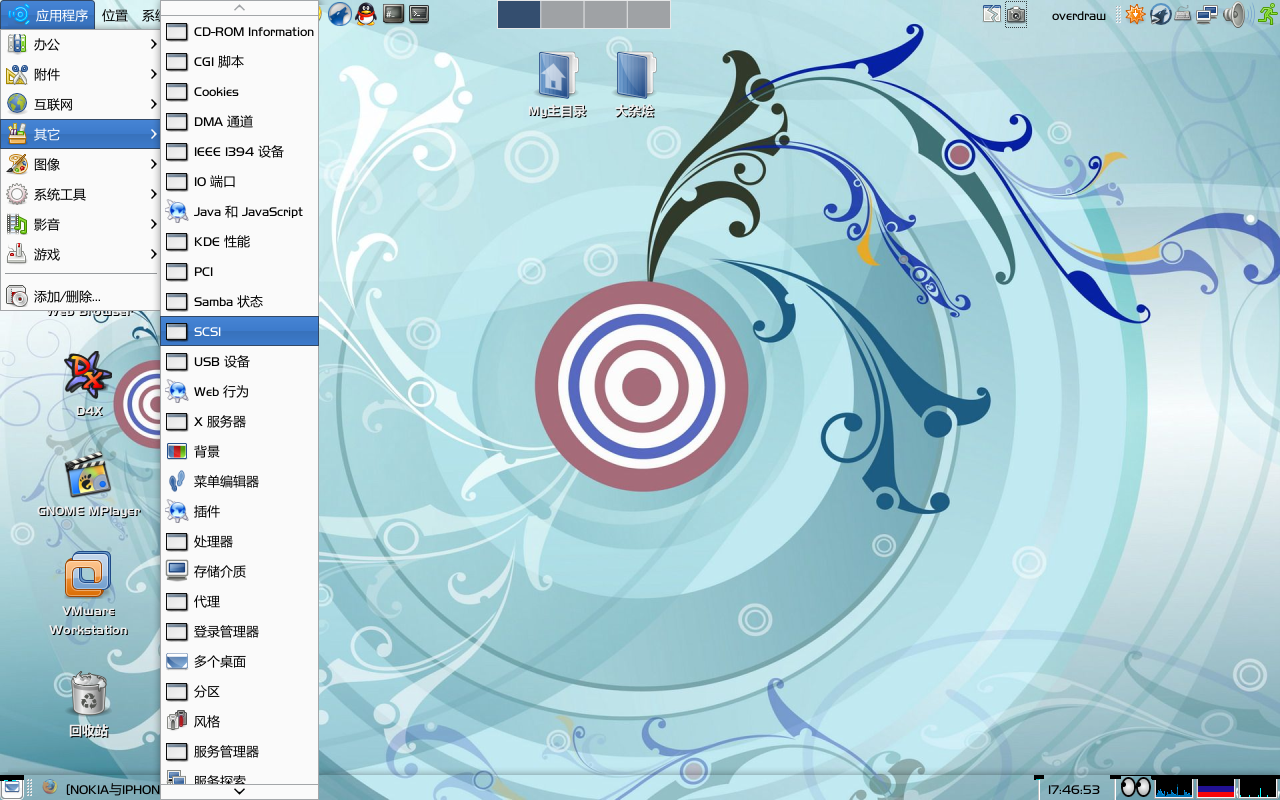Screen dimensions: 1280x800
Task: Select the SCSI menu entry
Action: click(239, 331)
